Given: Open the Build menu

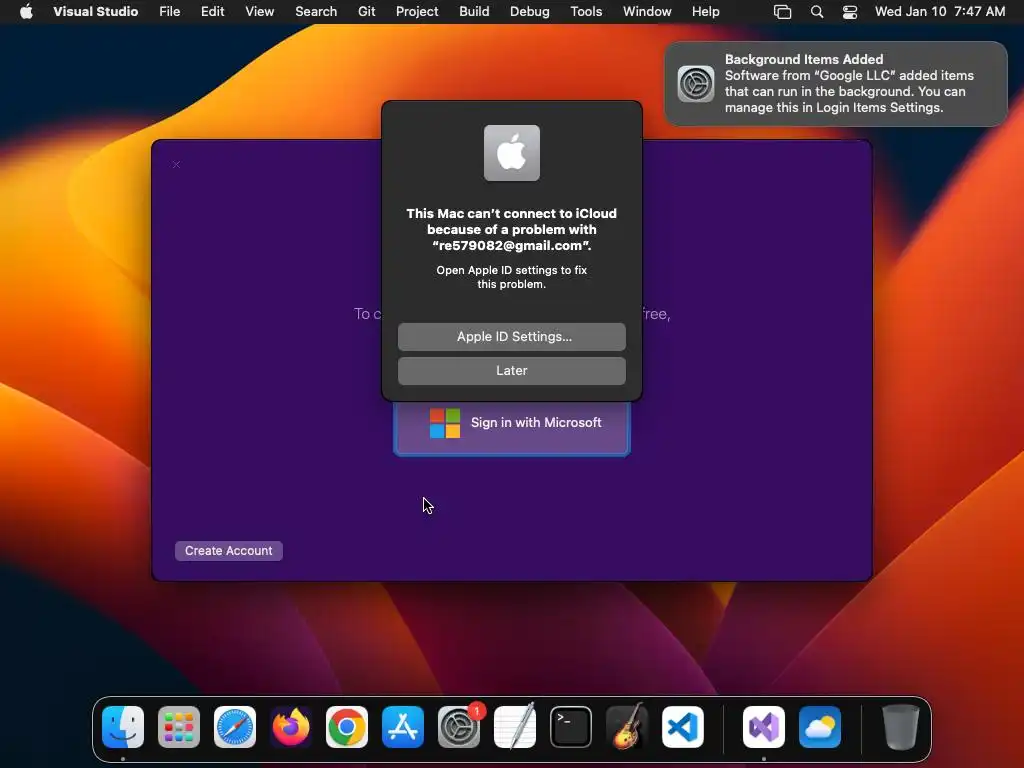Looking at the screenshot, I should (x=474, y=11).
